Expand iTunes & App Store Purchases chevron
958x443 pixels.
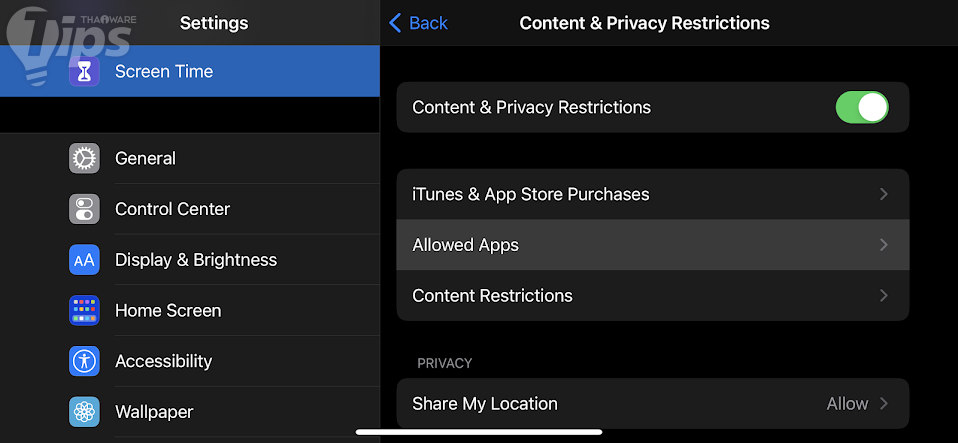[883, 194]
